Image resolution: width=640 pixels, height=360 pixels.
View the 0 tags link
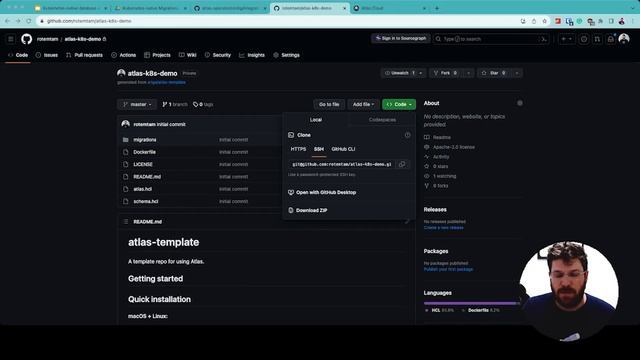tap(203, 104)
